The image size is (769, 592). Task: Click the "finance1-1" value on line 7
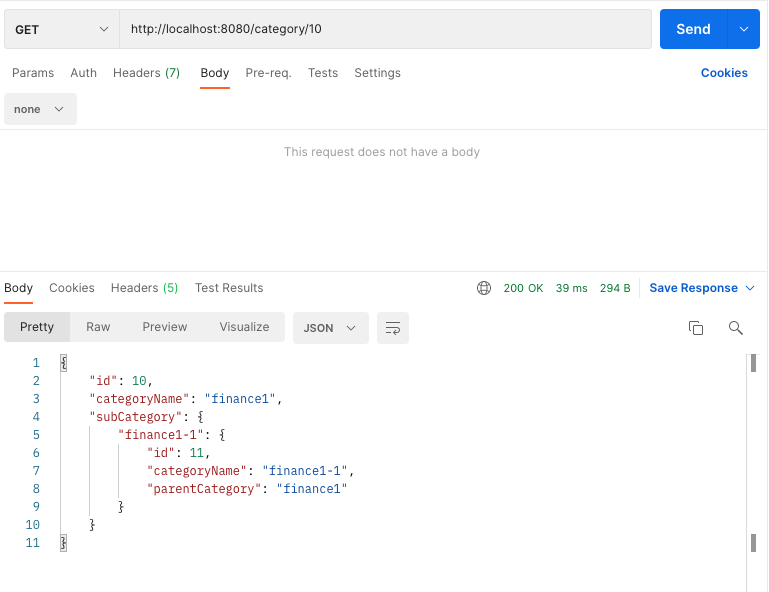(305, 471)
